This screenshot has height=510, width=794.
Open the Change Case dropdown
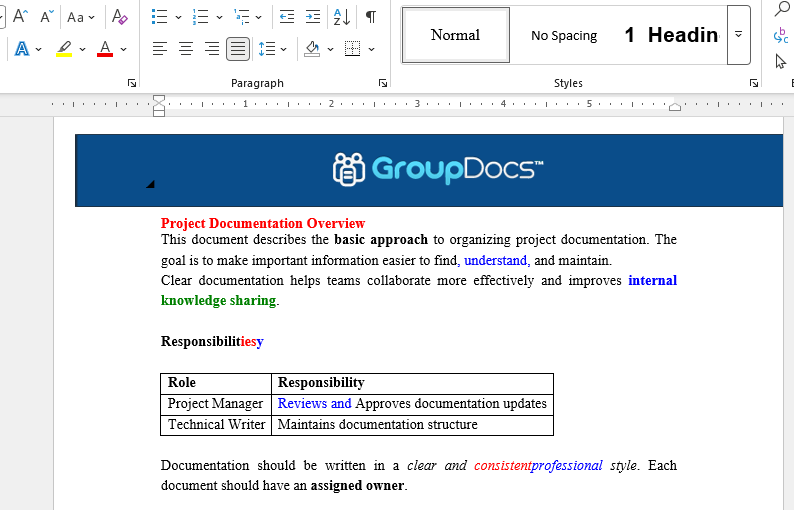[x=81, y=17]
